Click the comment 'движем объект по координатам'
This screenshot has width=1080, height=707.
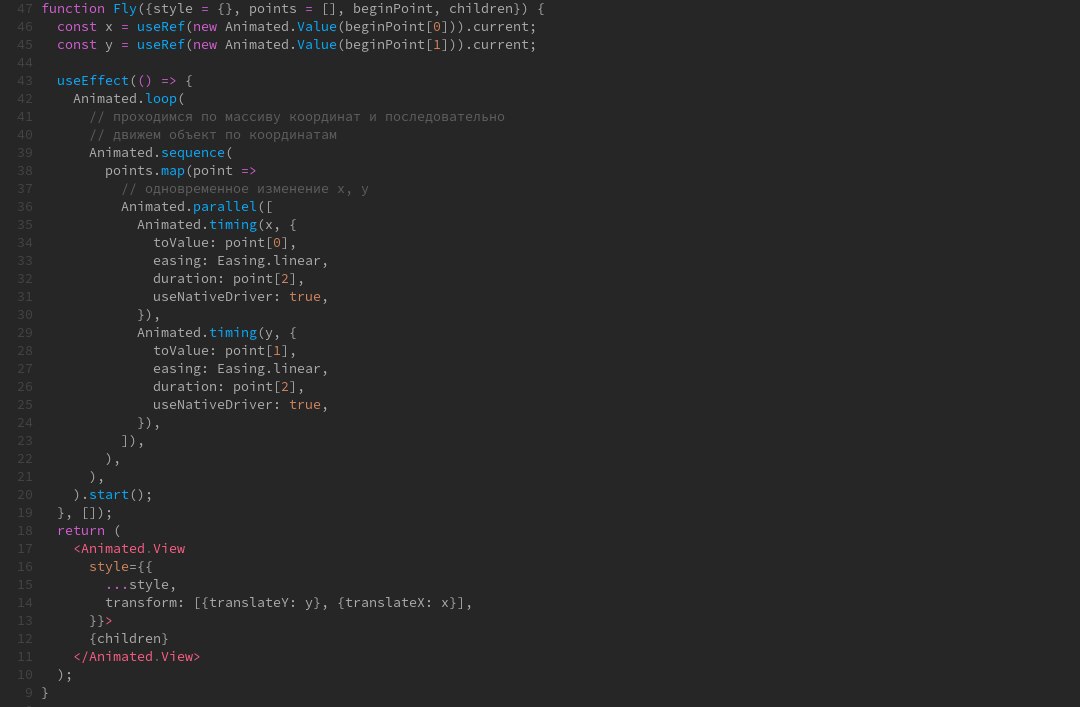tap(213, 135)
